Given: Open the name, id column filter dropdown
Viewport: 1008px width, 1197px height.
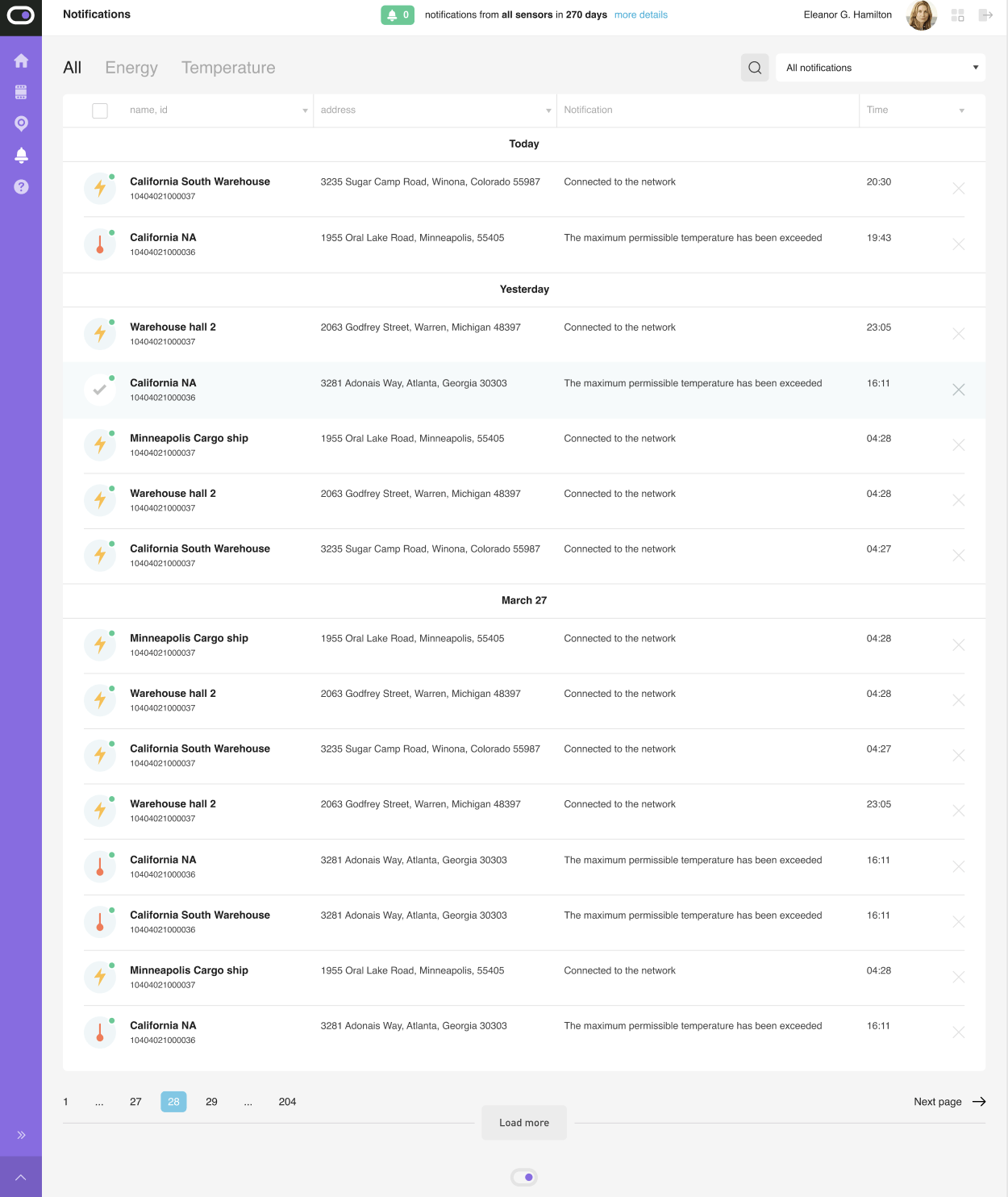Looking at the screenshot, I should (305, 111).
